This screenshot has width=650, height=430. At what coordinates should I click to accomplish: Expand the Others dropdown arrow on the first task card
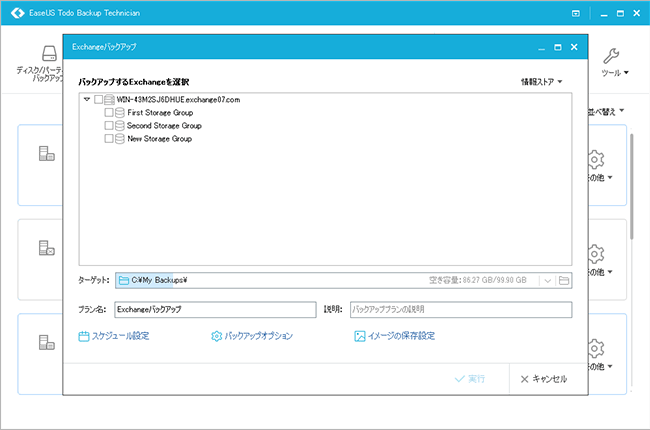click(x=610, y=177)
